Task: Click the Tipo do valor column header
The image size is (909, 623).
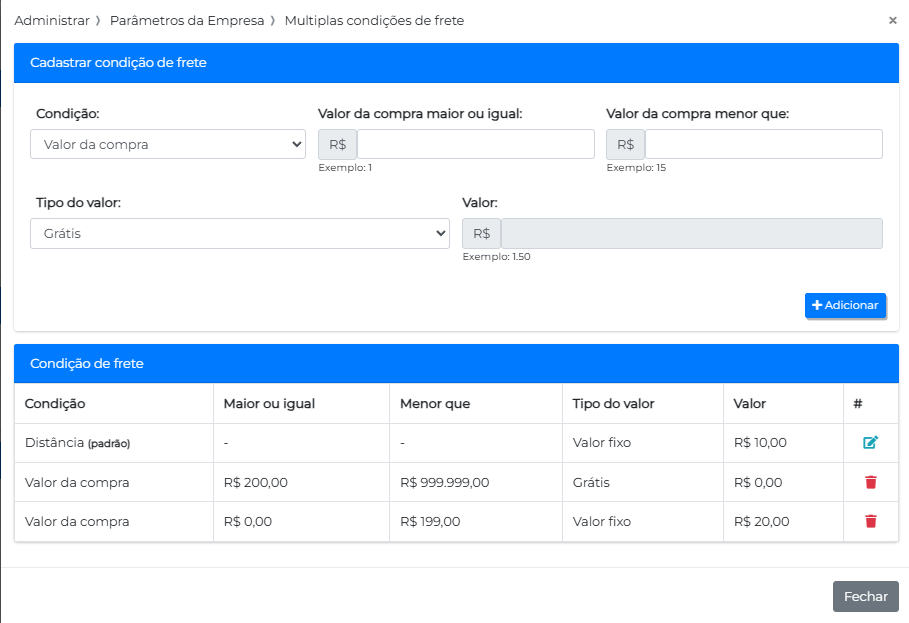Action: (613, 404)
